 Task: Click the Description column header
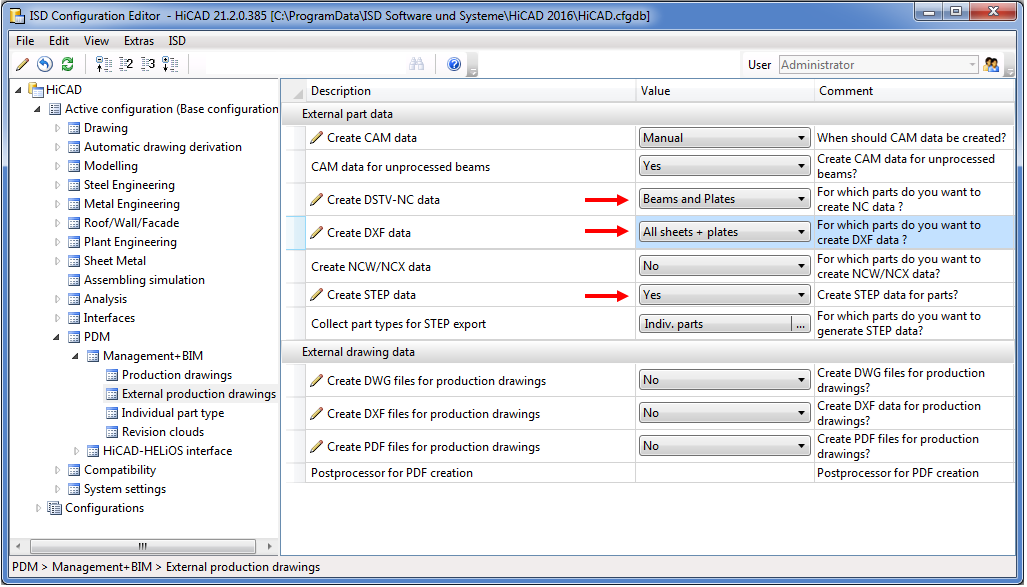pos(340,91)
